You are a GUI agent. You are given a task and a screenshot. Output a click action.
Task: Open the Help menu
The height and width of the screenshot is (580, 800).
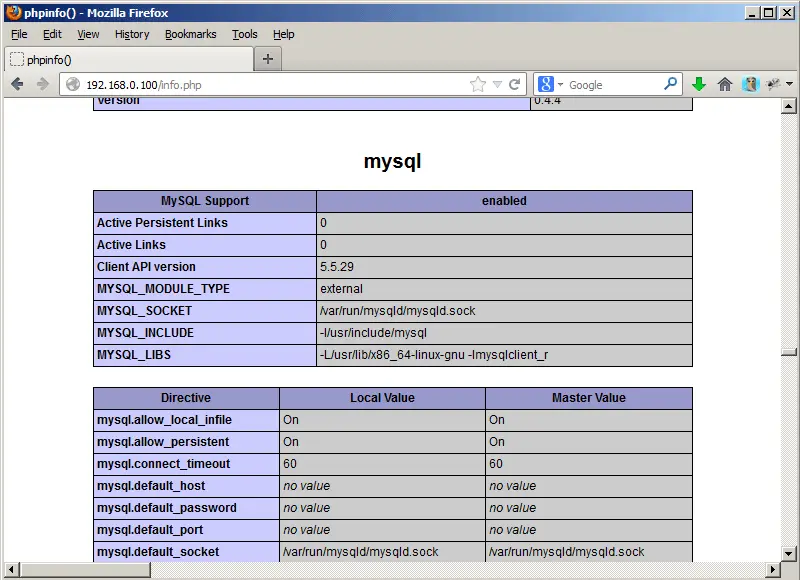click(x=283, y=34)
